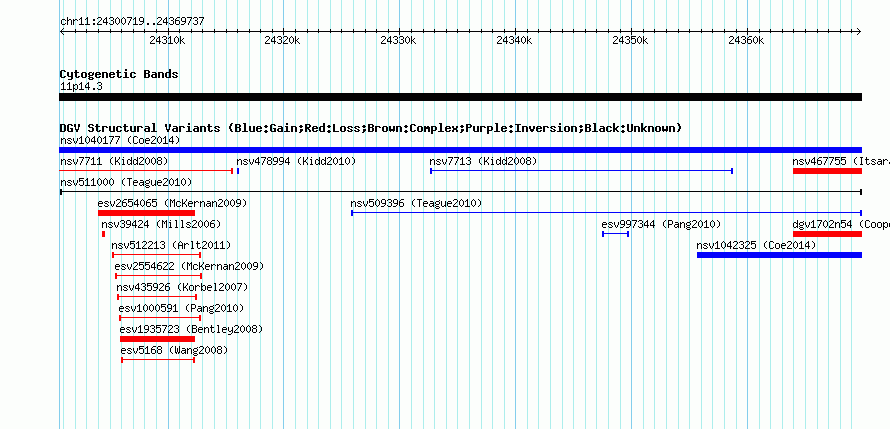Image resolution: width=890 pixels, height=429 pixels.
Task: Click the nsv478994 (Kidd2010) variant label
Action: click(296, 162)
